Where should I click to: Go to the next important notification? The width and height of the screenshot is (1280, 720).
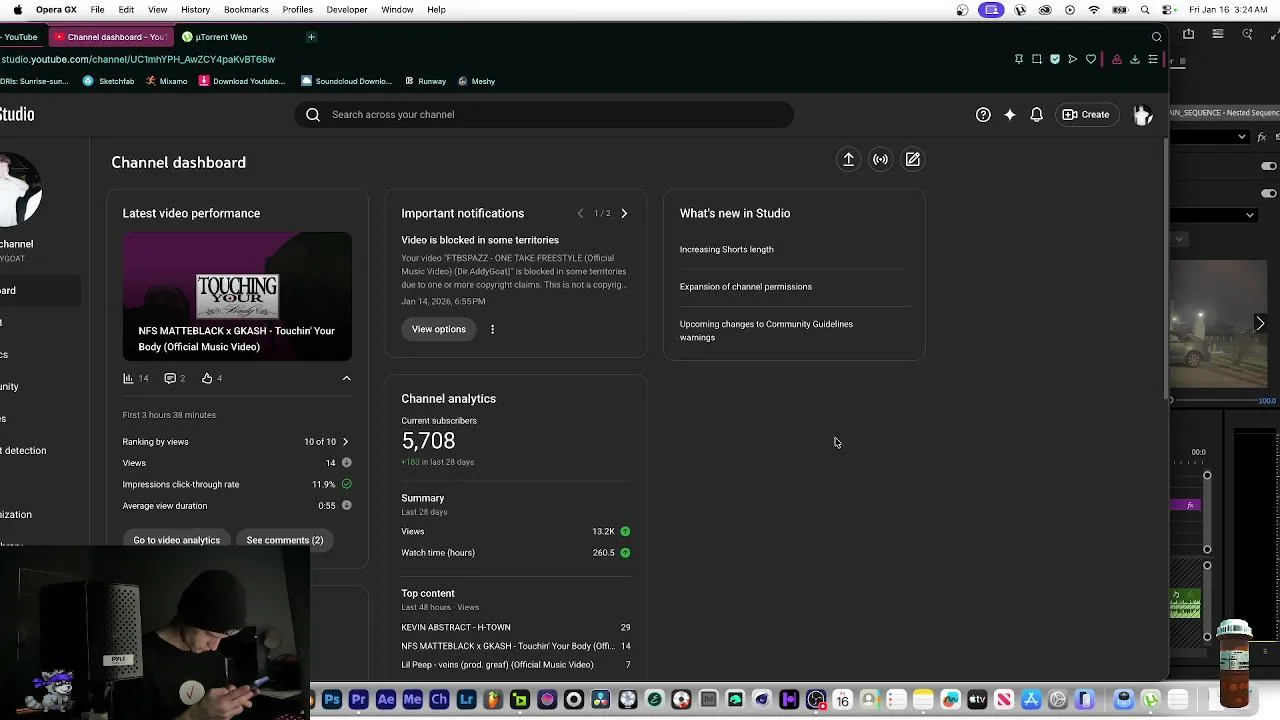[x=624, y=213]
